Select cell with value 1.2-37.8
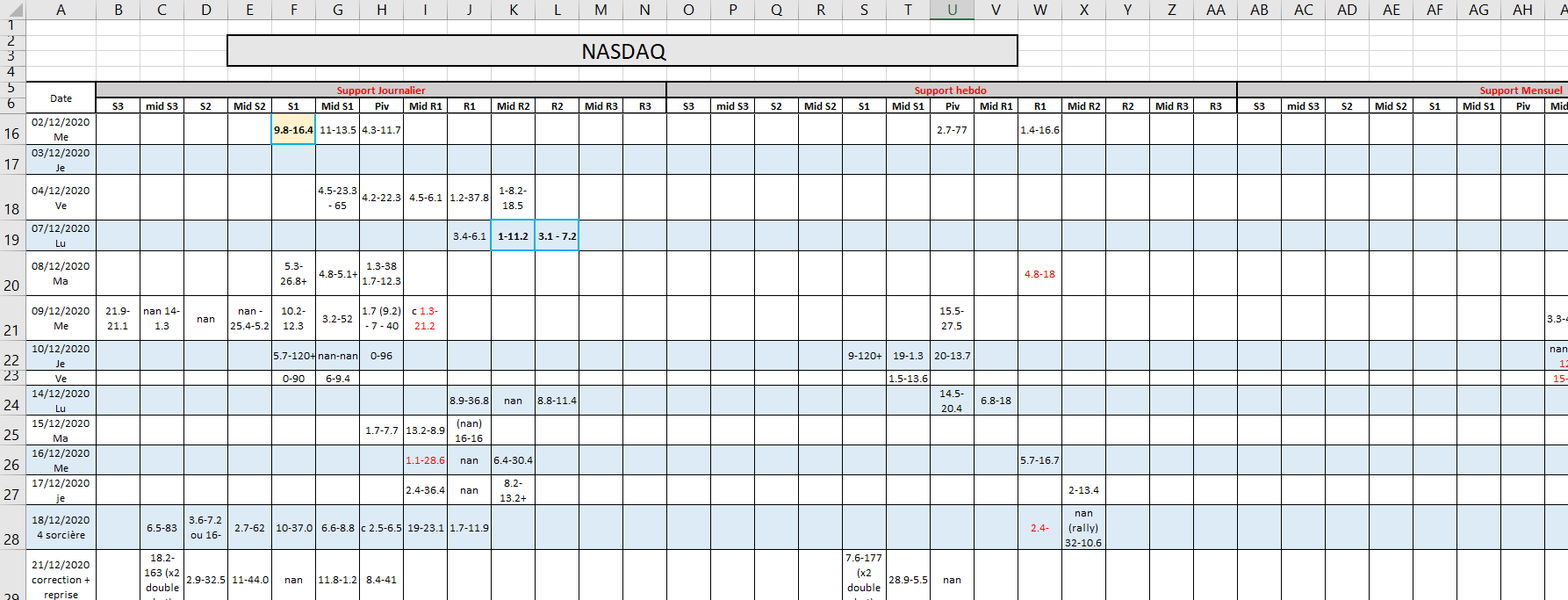This screenshot has width=1568, height=600. tap(469, 198)
